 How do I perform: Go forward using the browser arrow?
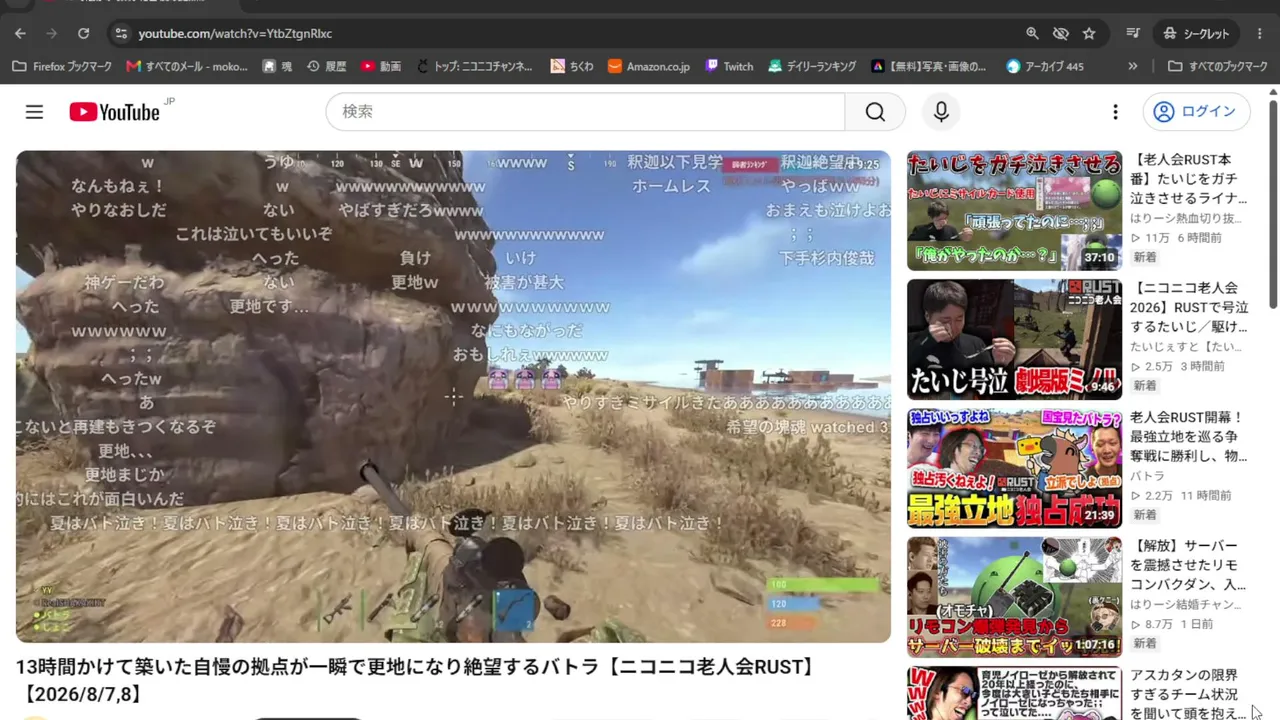pos(52,33)
